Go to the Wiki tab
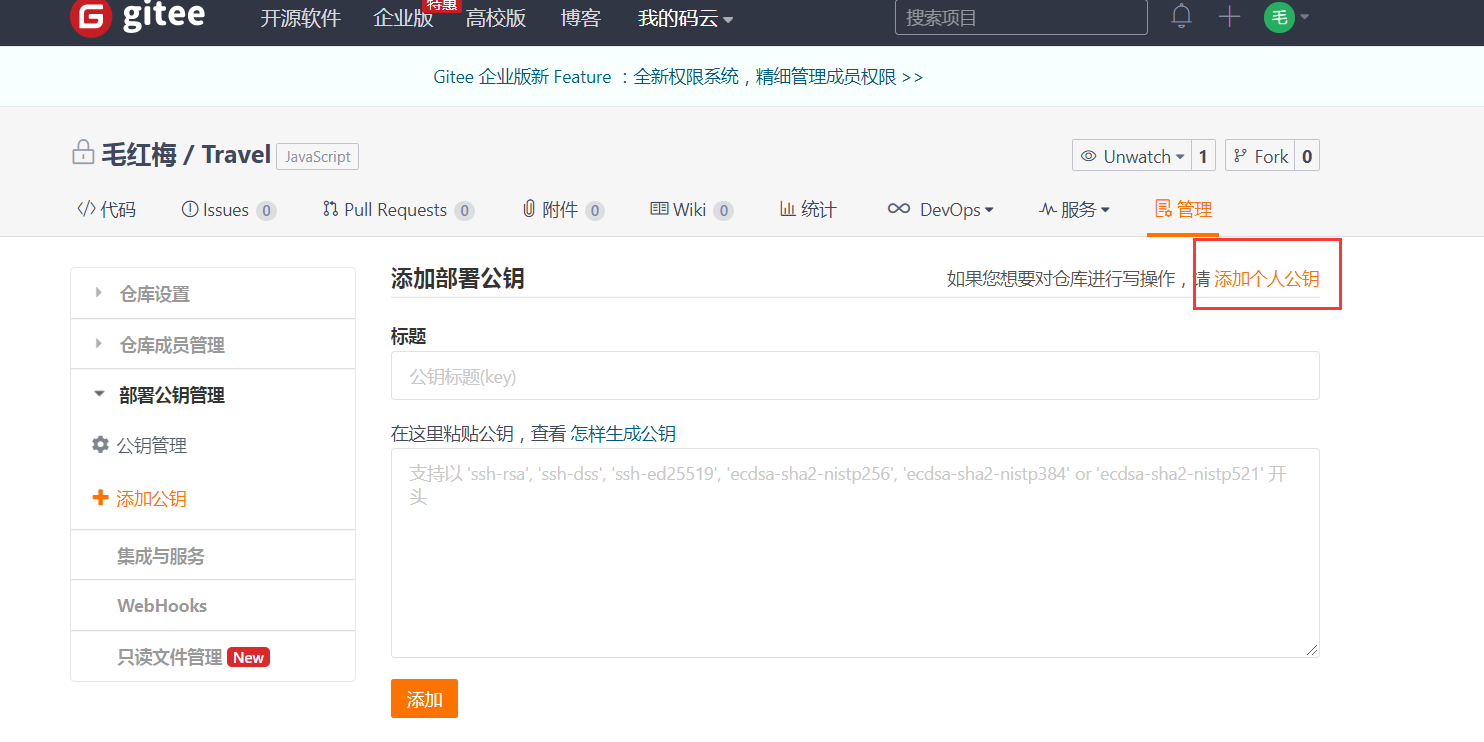1484x742 pixels. point(691,210)
